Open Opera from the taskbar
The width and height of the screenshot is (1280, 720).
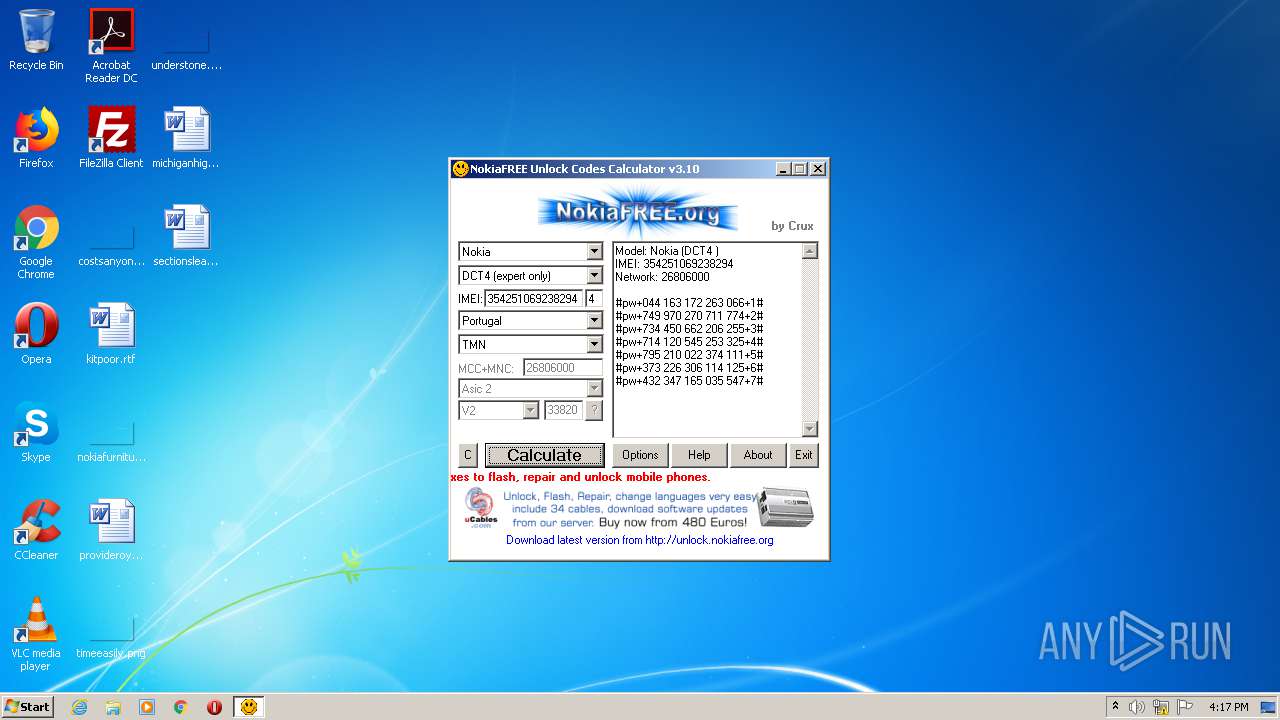(x=214, y=707)
